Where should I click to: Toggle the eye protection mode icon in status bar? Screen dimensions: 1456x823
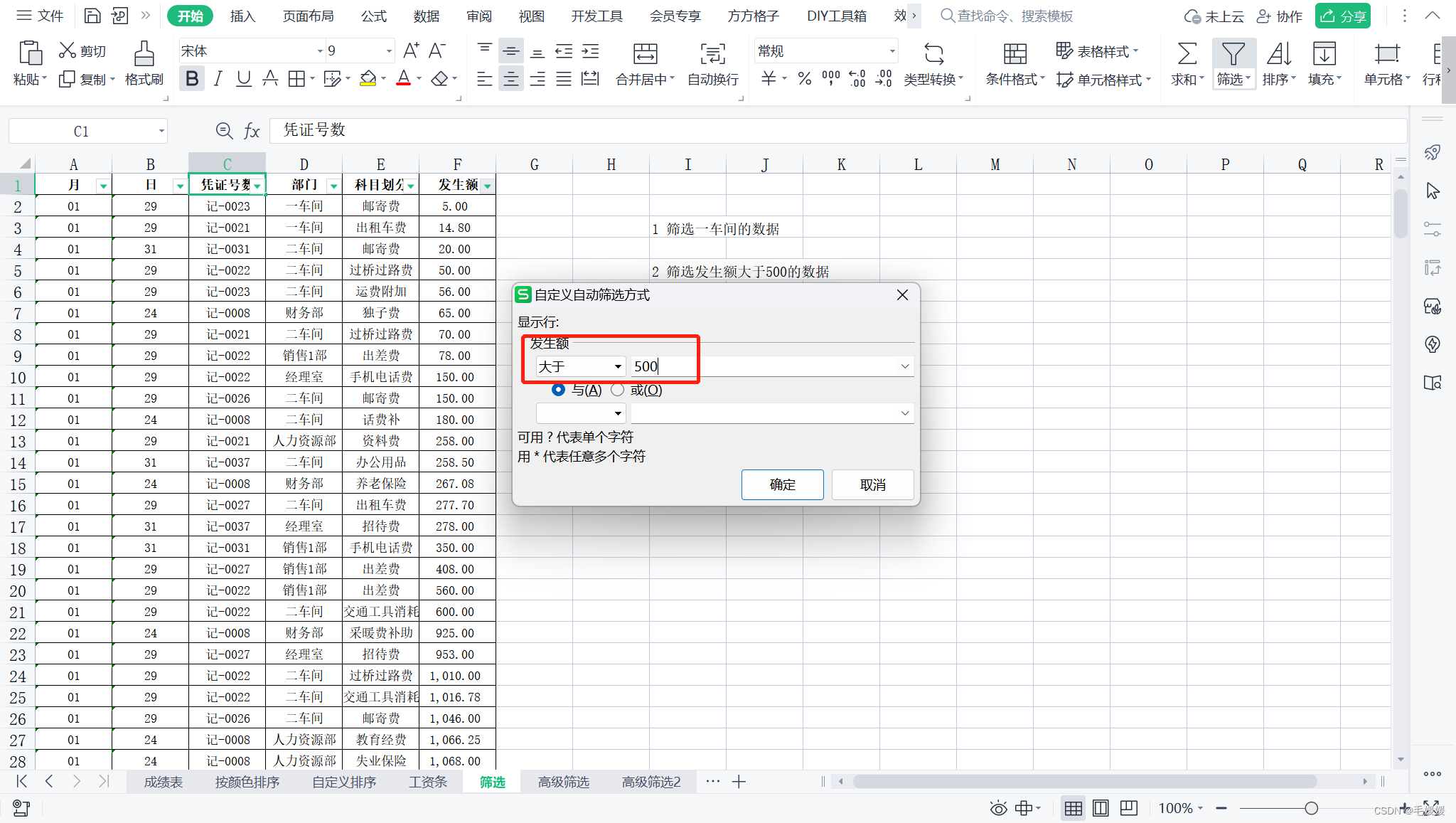[x=998, y=808]
